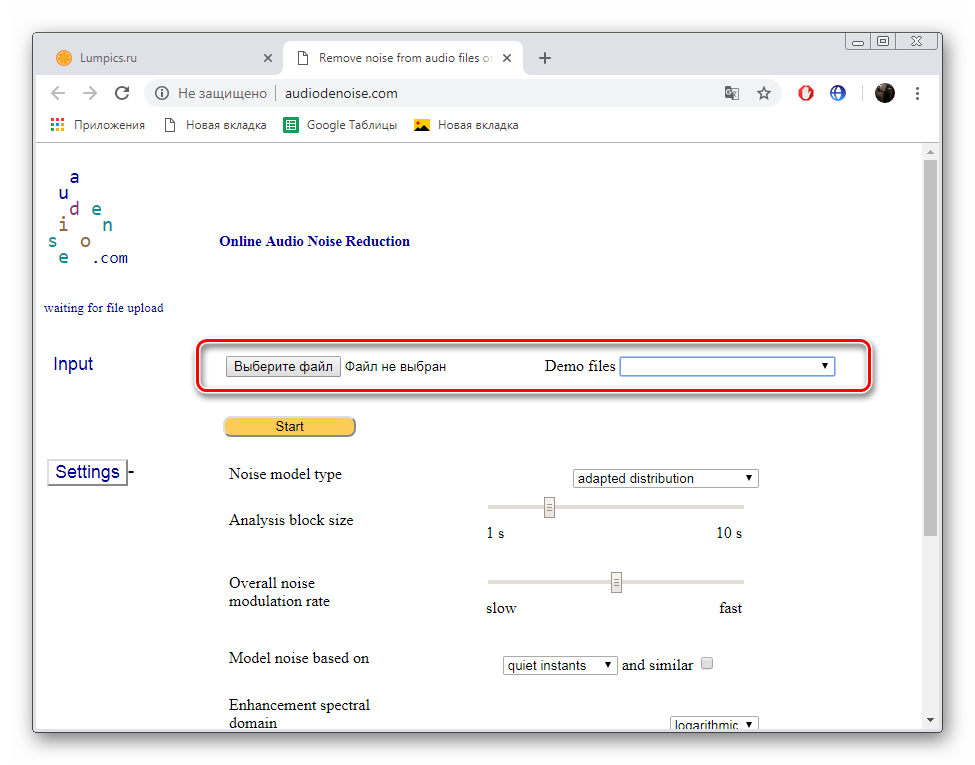975x765 pixels.
Task: Click the browser reload page icon
Action: coord(122,93)
